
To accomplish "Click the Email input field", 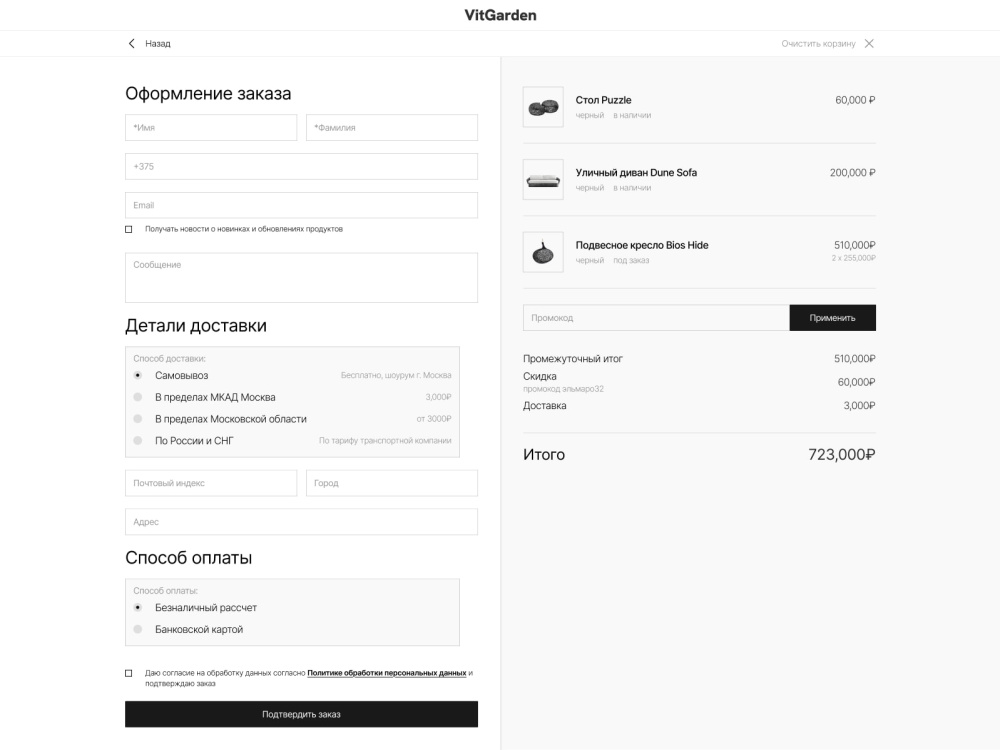I will click(301, 205).
